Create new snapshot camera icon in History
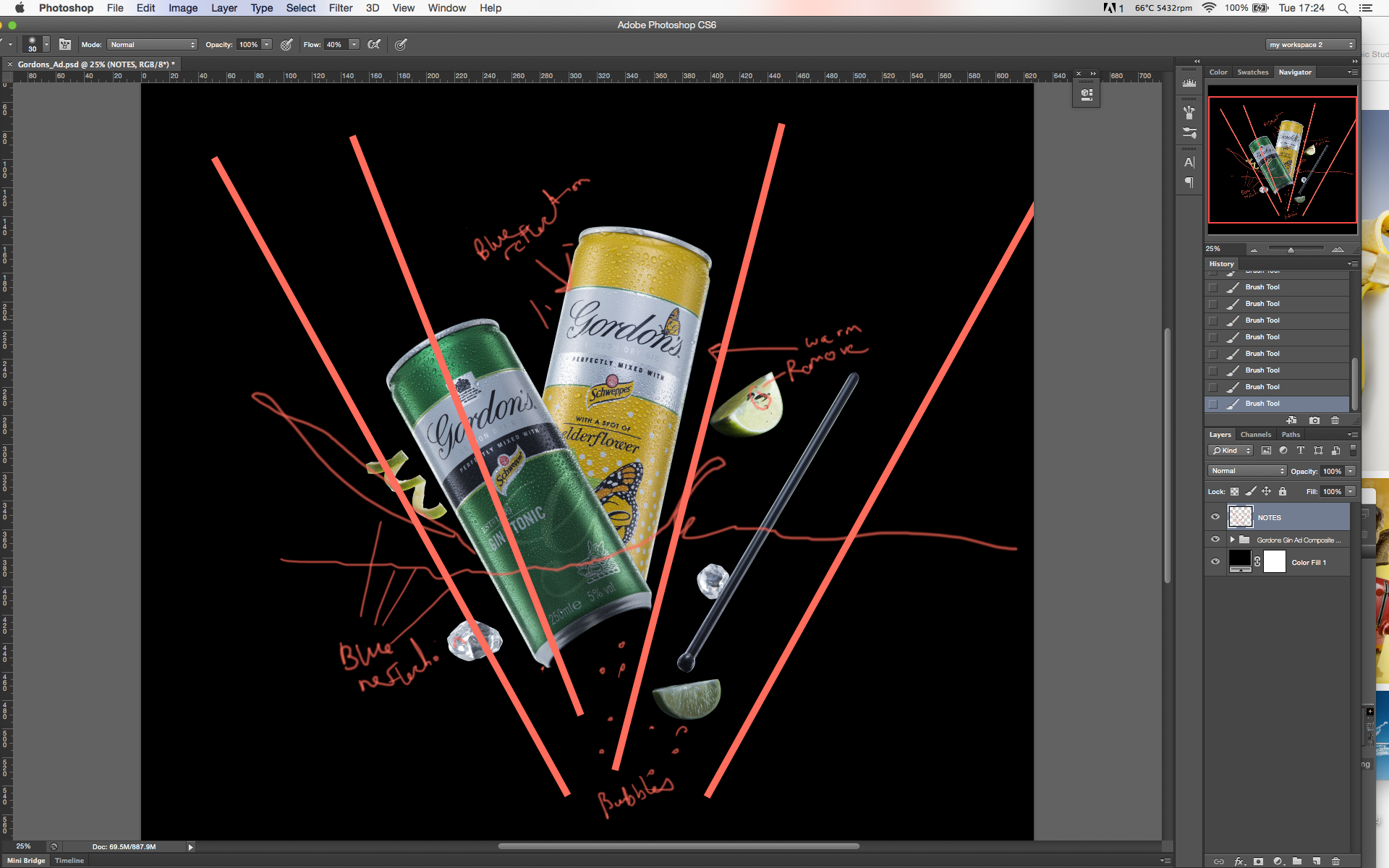The height and width of the screenshot is (868, 1389). pos(1314,420)
